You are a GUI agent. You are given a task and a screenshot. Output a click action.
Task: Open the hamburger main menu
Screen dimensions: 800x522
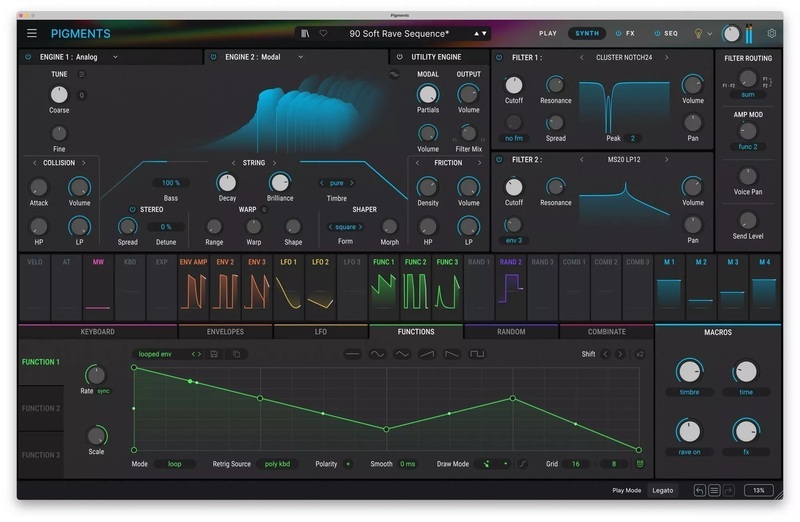click(32, 33)
